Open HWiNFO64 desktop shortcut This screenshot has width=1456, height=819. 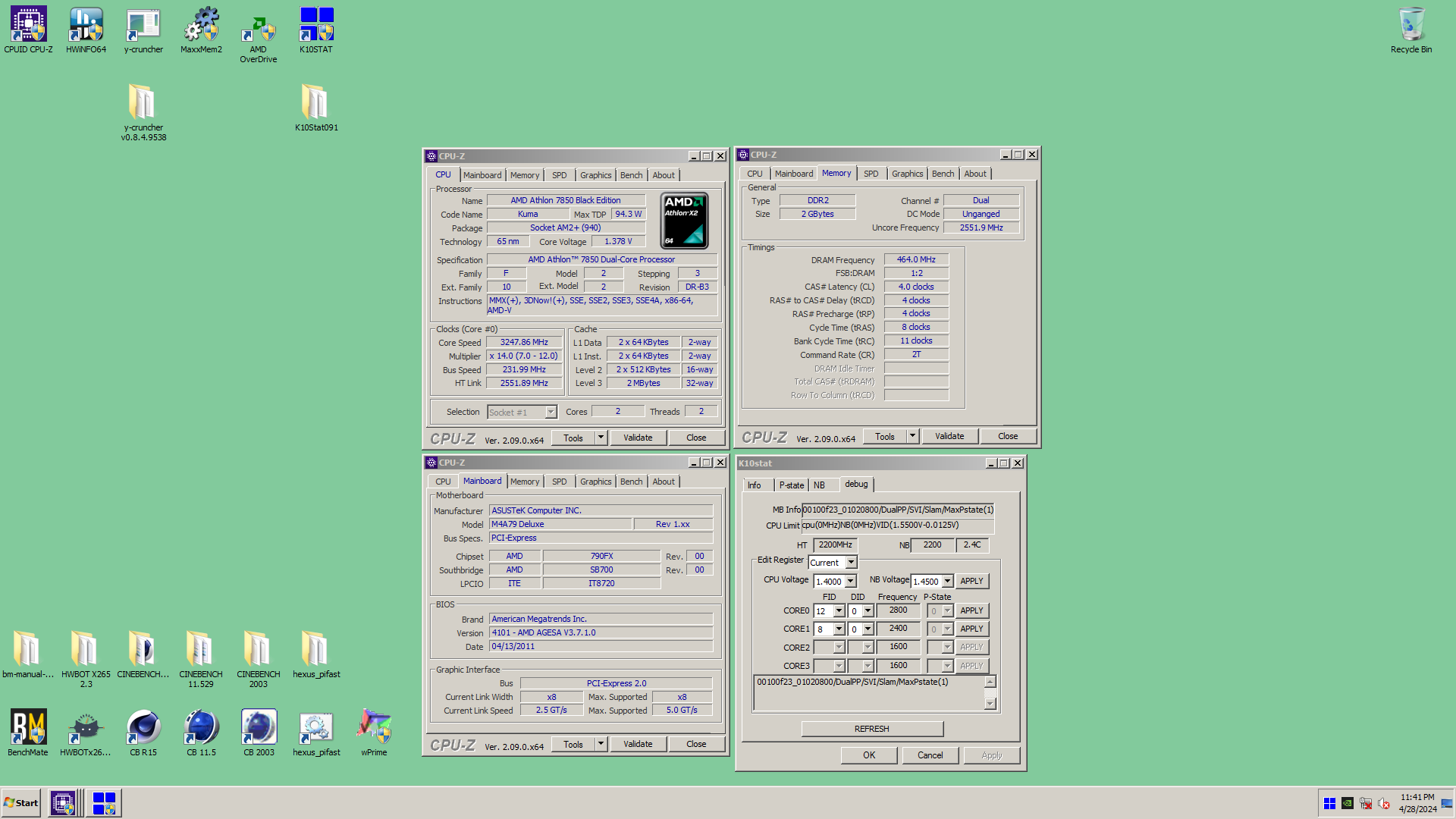tap(86, 30)
